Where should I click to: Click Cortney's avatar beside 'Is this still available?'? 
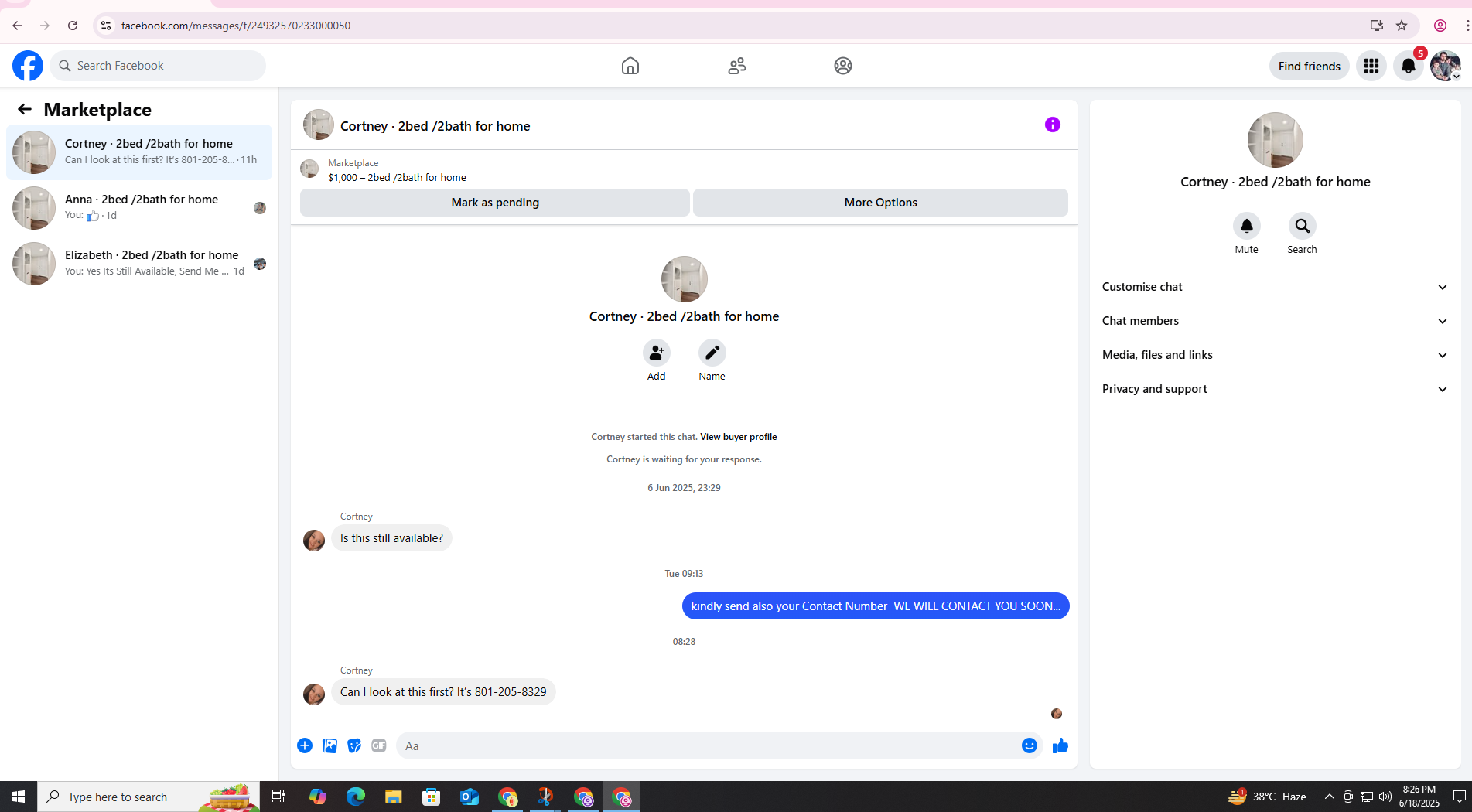314,540
